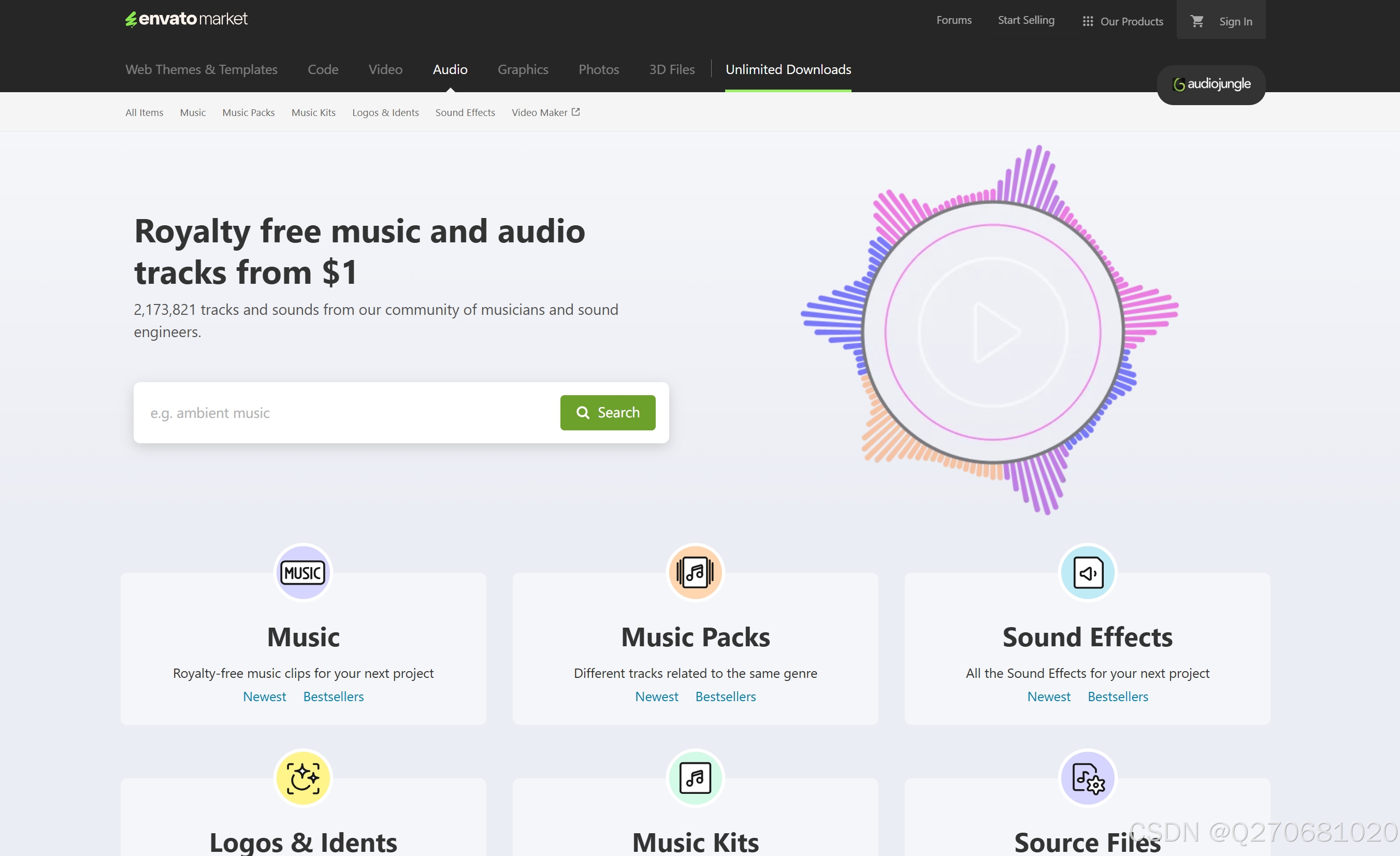Open Sound Effects in the sub navigation
Screen dimensions: 1400x856
(465, 112)
